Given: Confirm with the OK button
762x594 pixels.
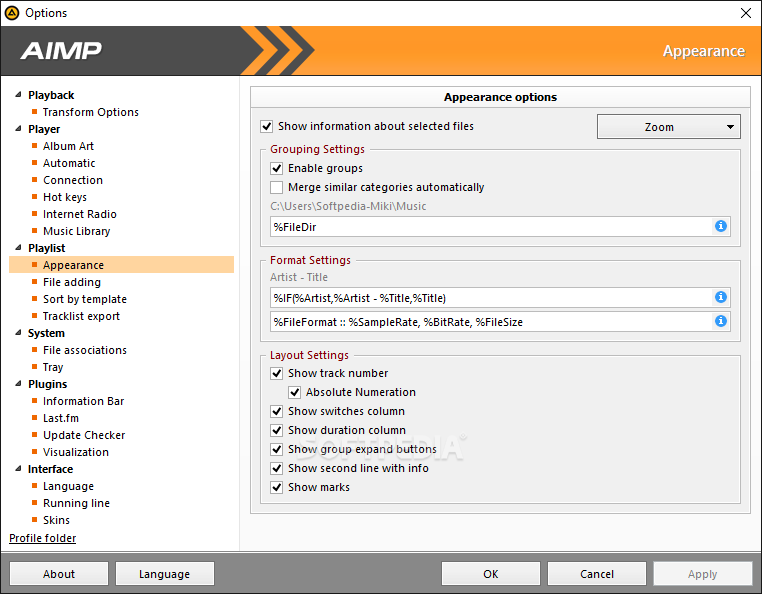Looking at the screenshot, I should point(491,574).
